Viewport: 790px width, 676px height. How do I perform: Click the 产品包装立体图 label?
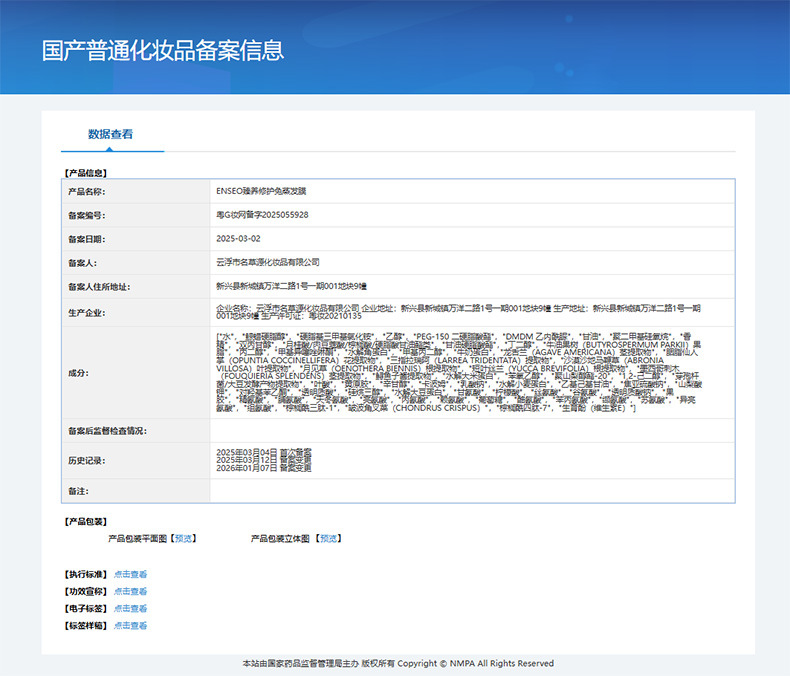coord(280,538)
